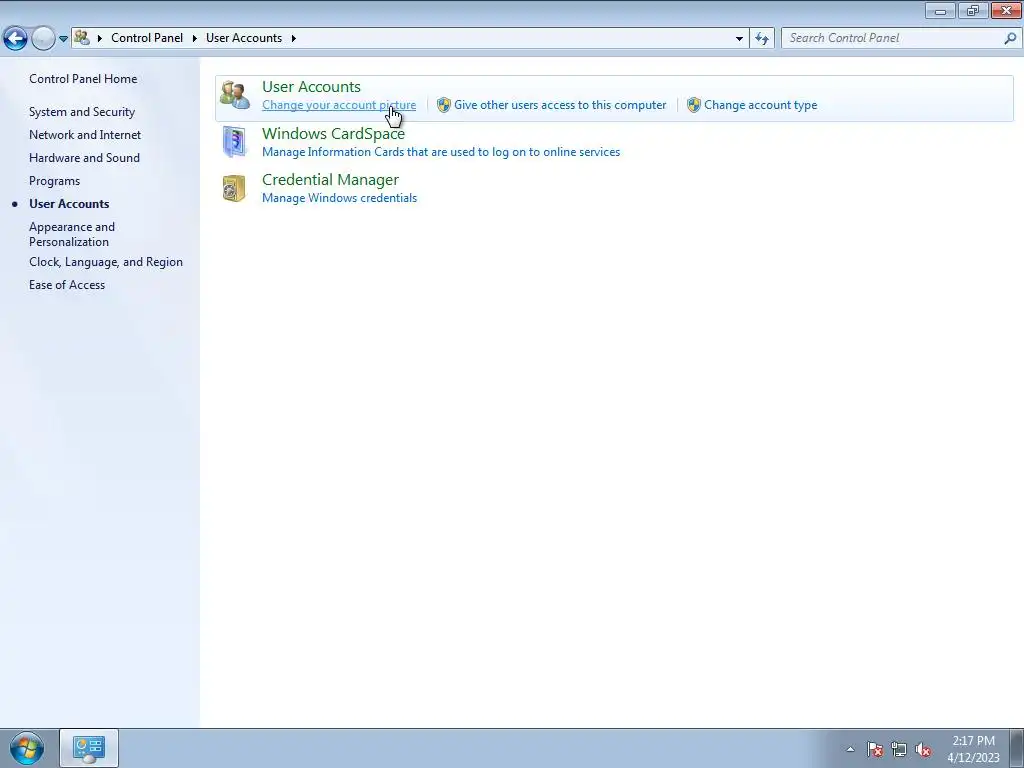Click the Action Center flag tray icon
The height and width of the screenshot is (768, 1024).
(x=874, y=749)
